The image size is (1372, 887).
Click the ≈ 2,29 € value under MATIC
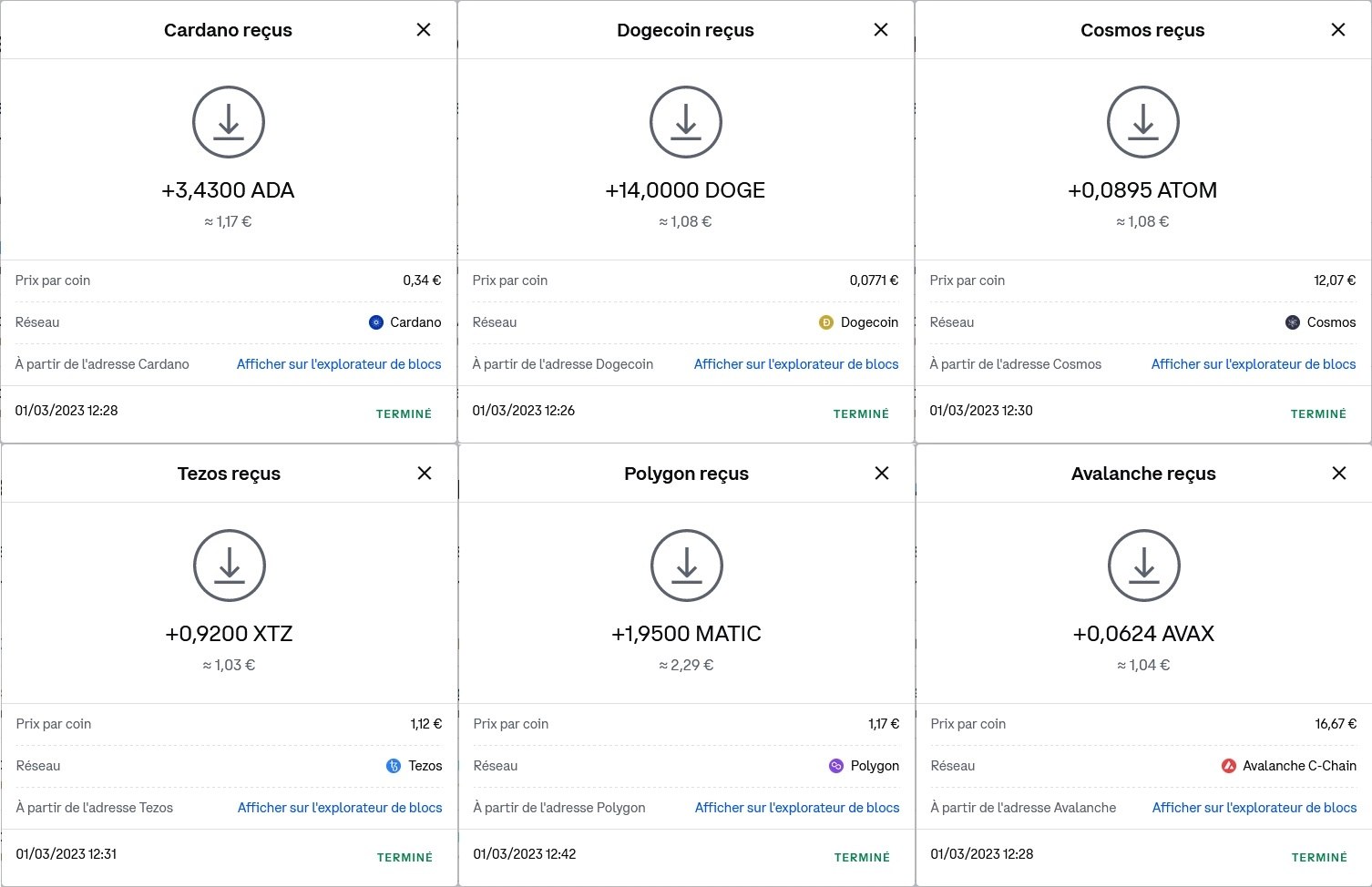point(686,665)
